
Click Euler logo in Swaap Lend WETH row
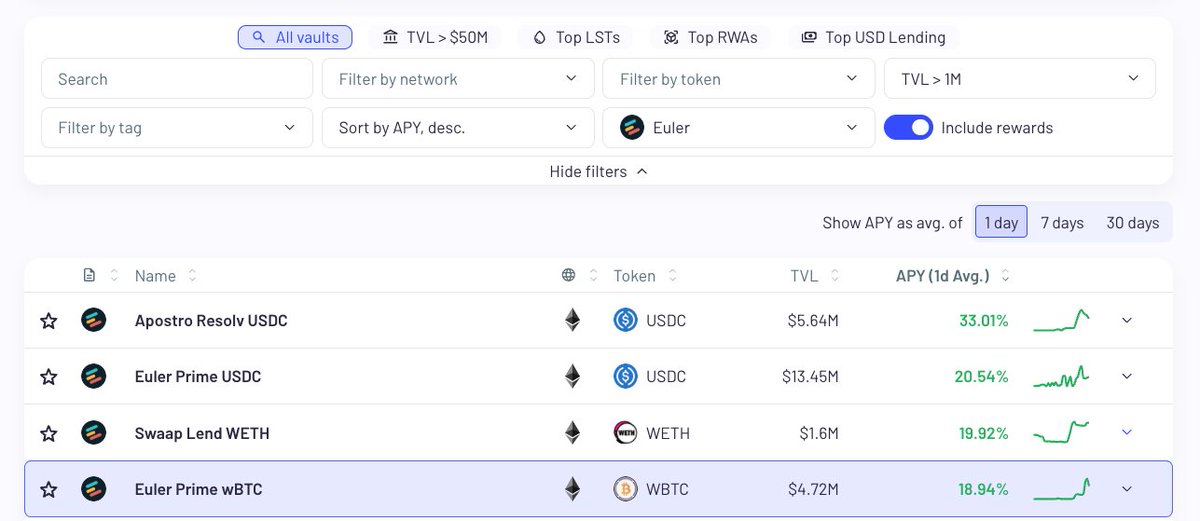pos(93,433)
